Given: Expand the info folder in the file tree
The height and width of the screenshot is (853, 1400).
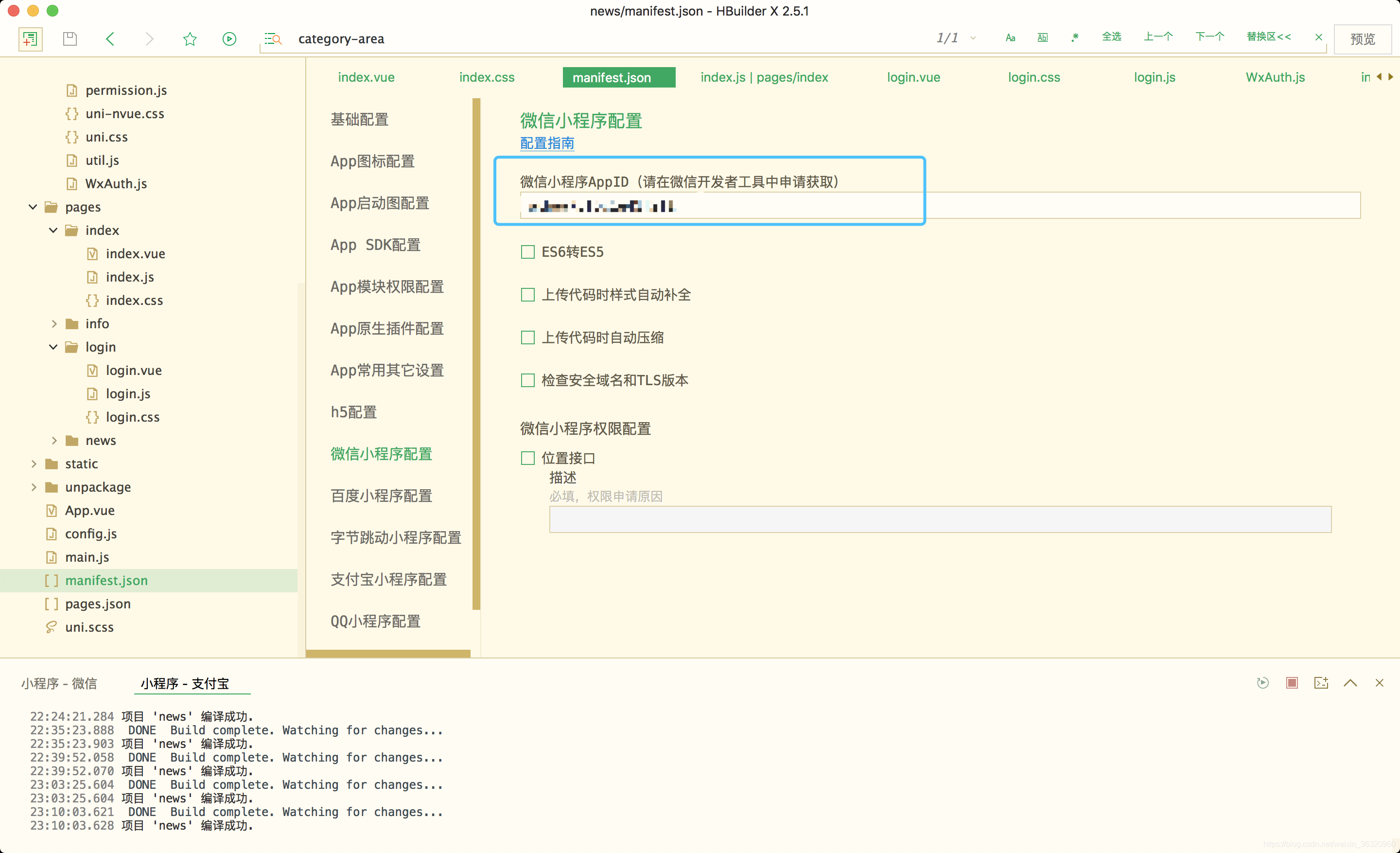Looking at the screenshot, I should click(x=54, y=323).
